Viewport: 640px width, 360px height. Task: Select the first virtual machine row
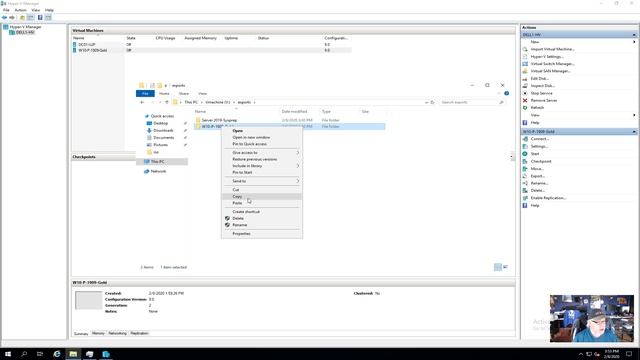tap(211, 44)
